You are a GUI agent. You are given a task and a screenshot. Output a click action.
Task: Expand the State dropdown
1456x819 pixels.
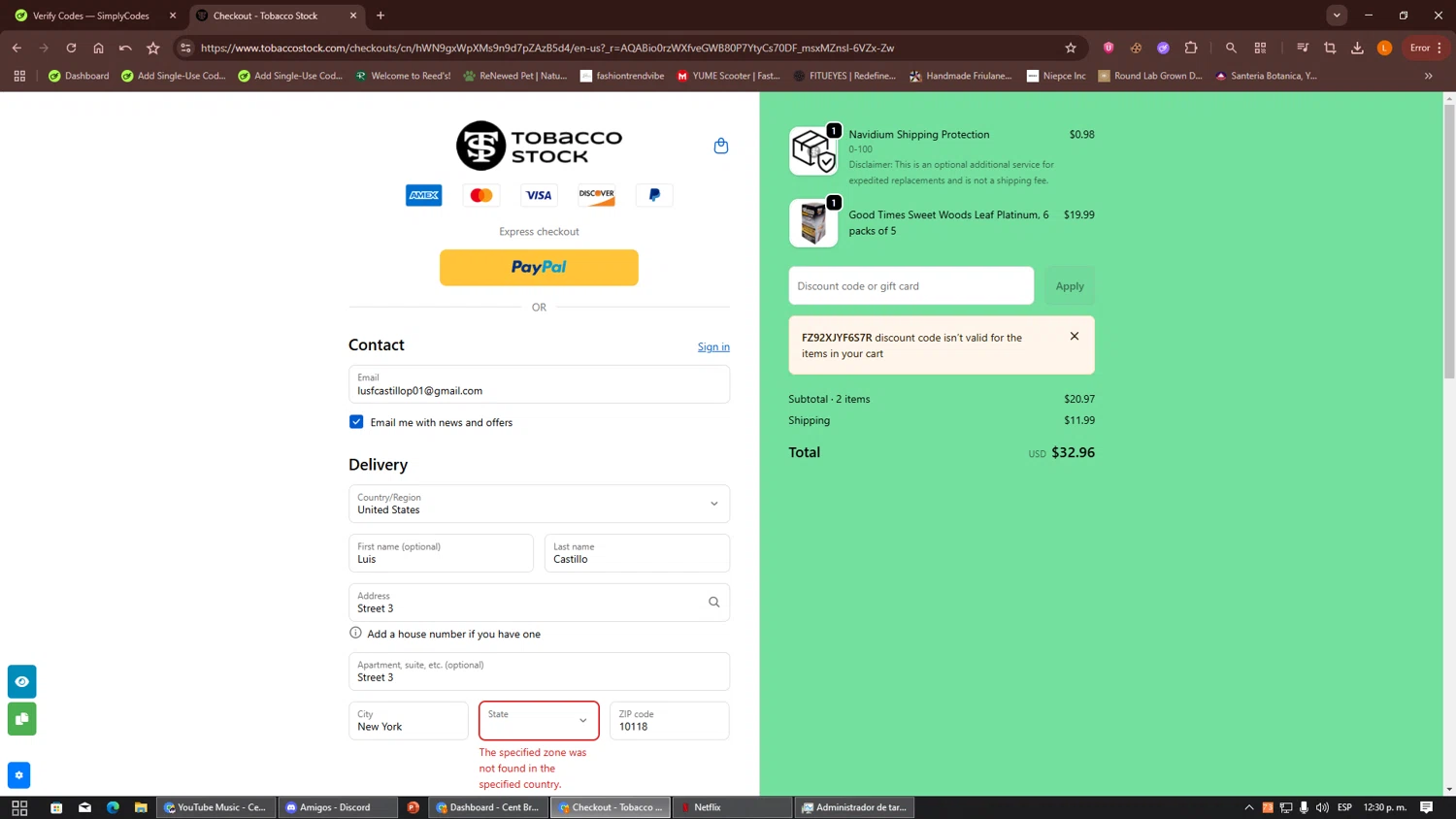(x=539, y=720)
